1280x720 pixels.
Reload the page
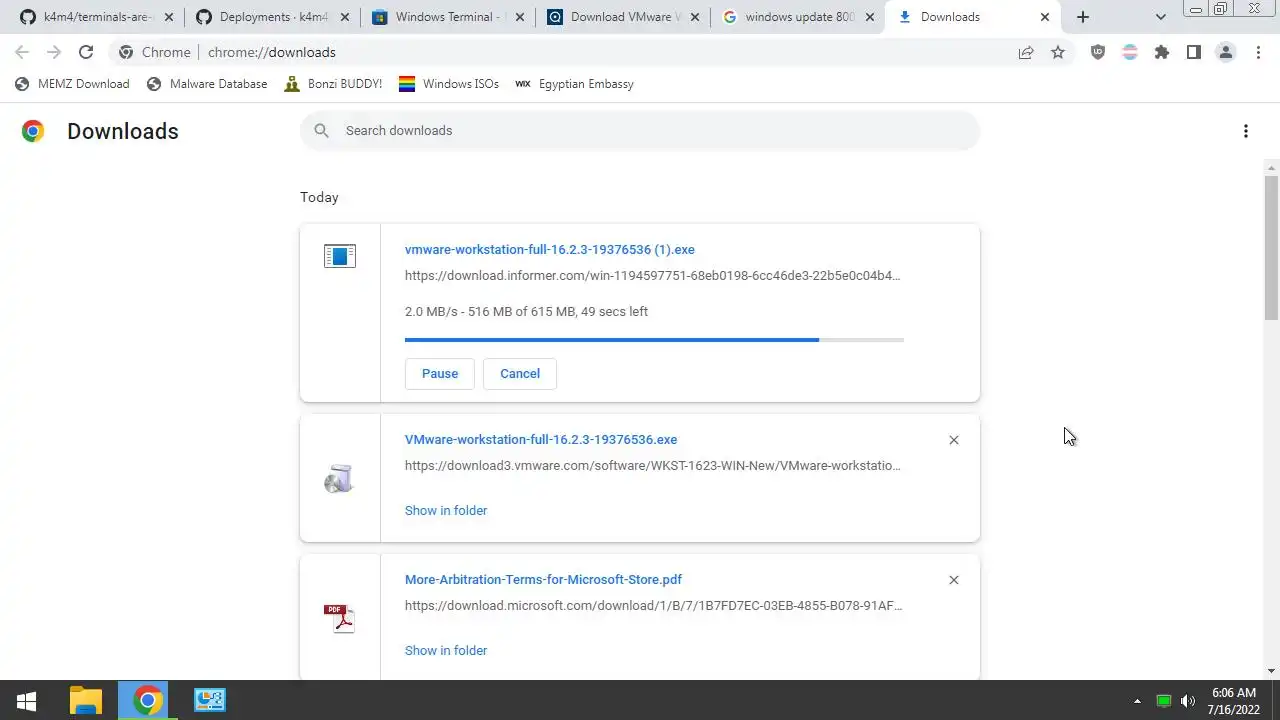[x=86, y=52]
